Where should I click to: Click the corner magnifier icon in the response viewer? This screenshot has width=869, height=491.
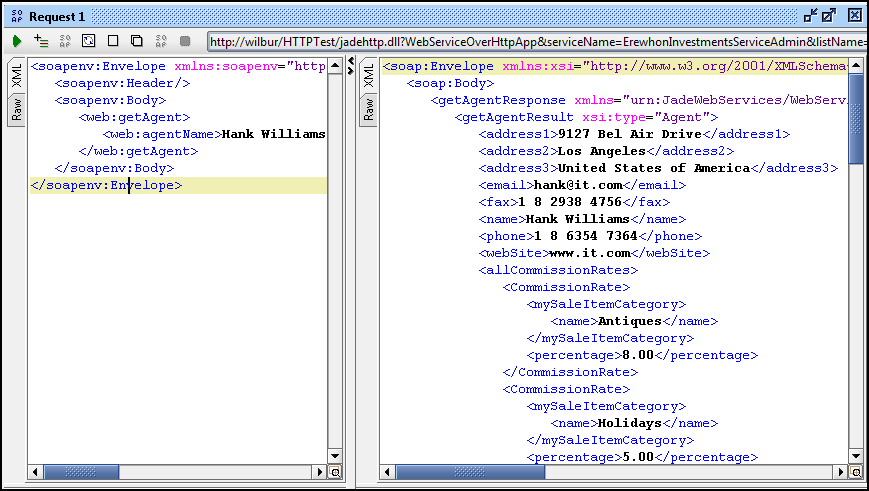coord(856,472)
